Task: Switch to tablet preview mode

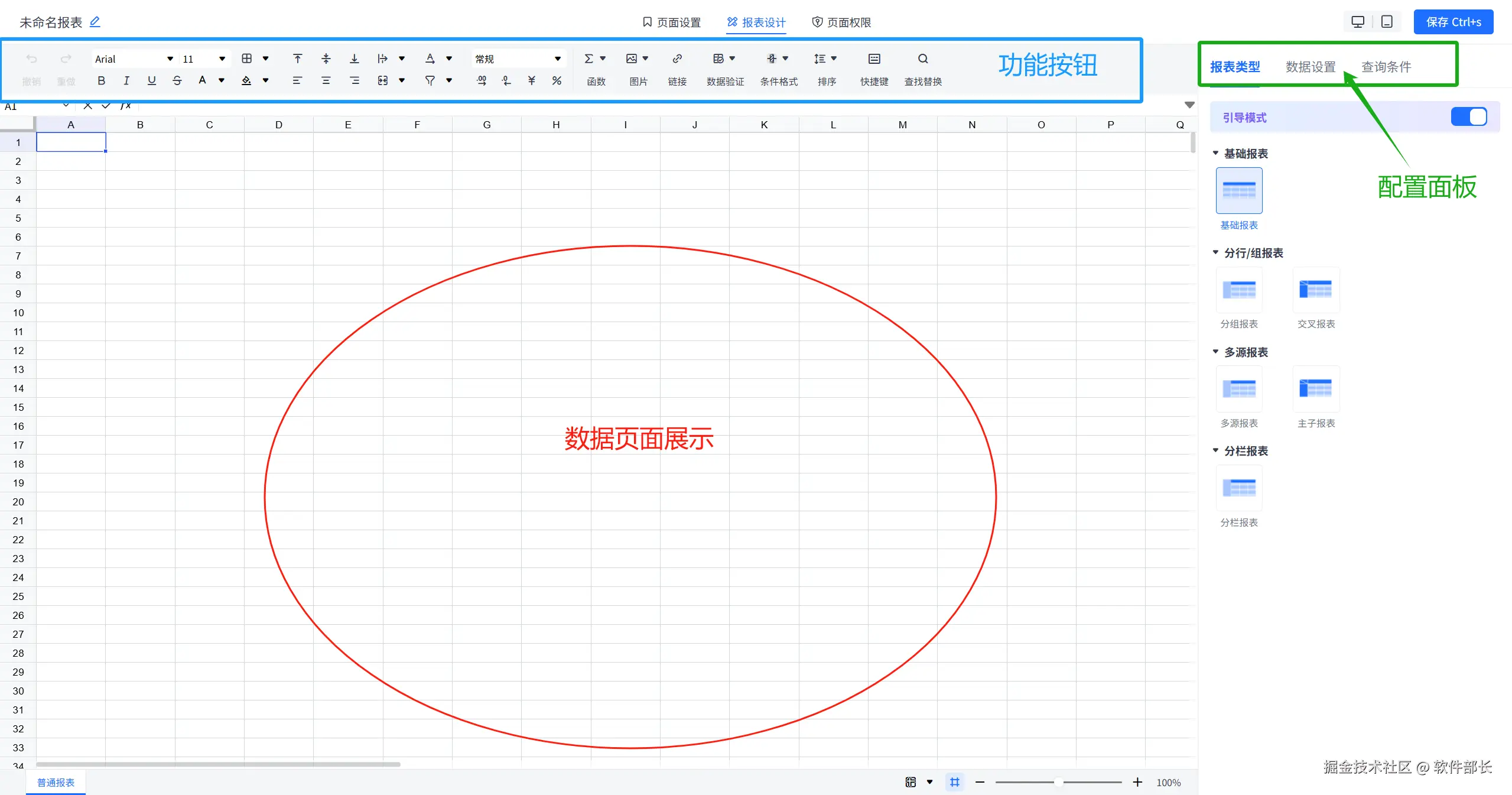Action: tap(1387, 22)
